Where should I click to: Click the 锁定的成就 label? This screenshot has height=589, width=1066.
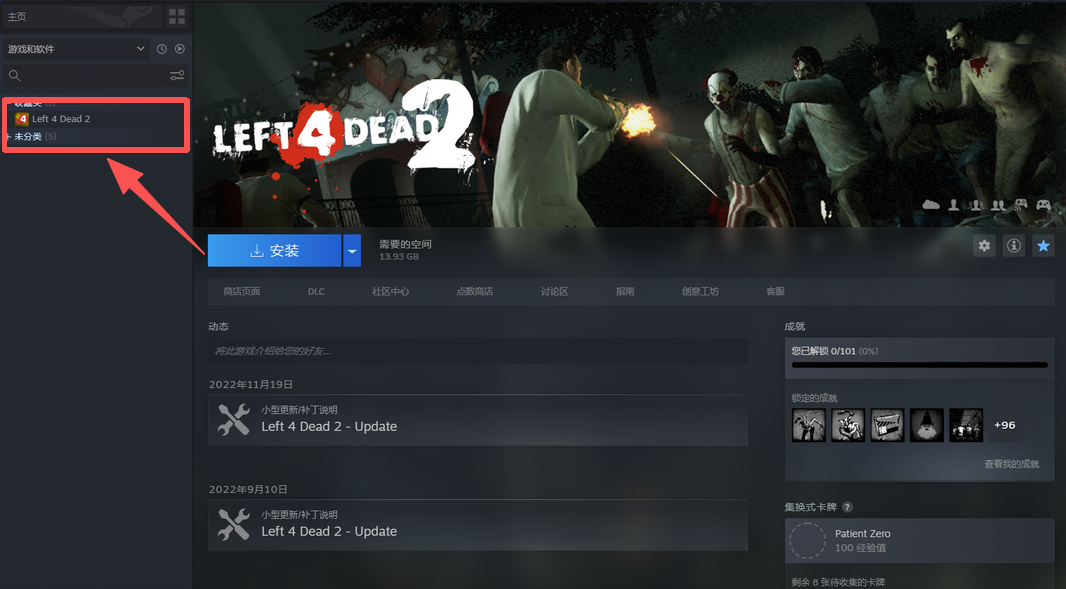(x=814, y=398)
